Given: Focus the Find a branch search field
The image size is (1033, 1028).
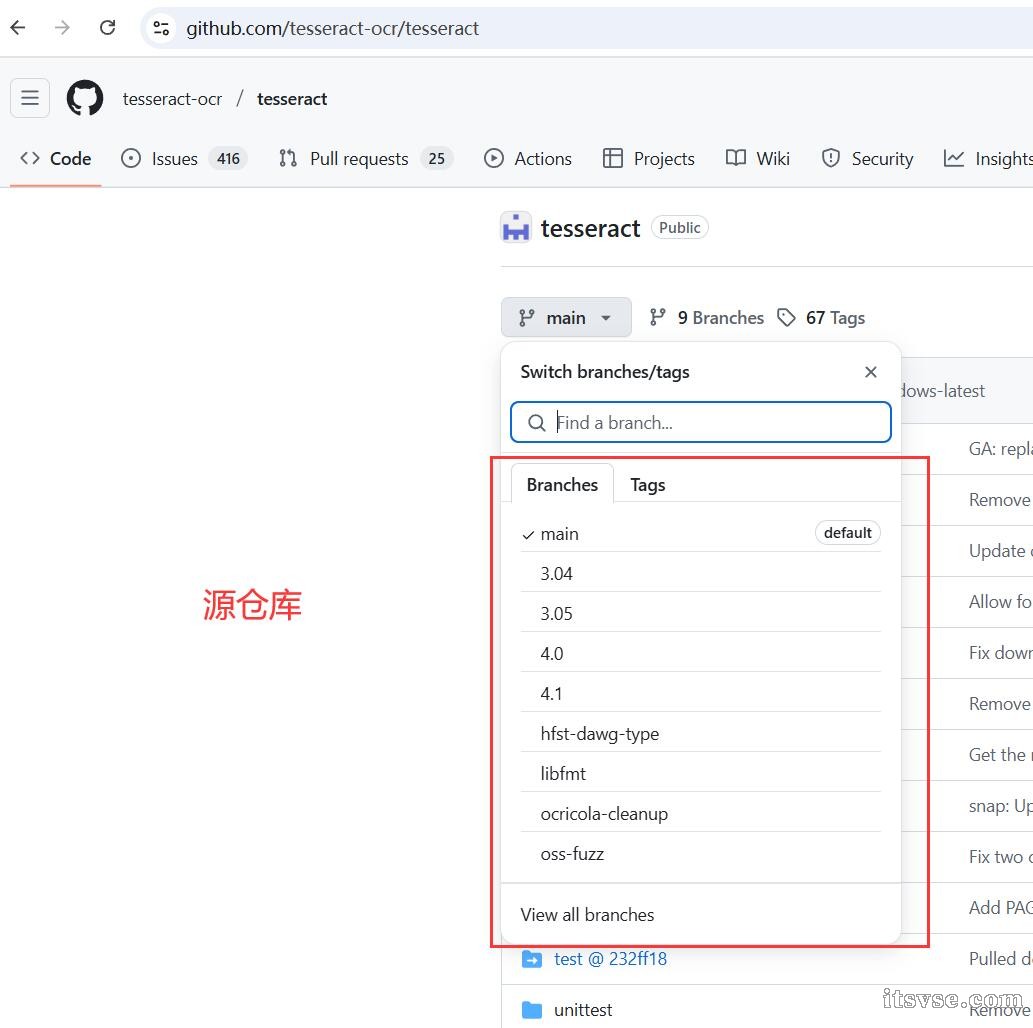Looking at the screenshot, I should [x=700, y=422].
